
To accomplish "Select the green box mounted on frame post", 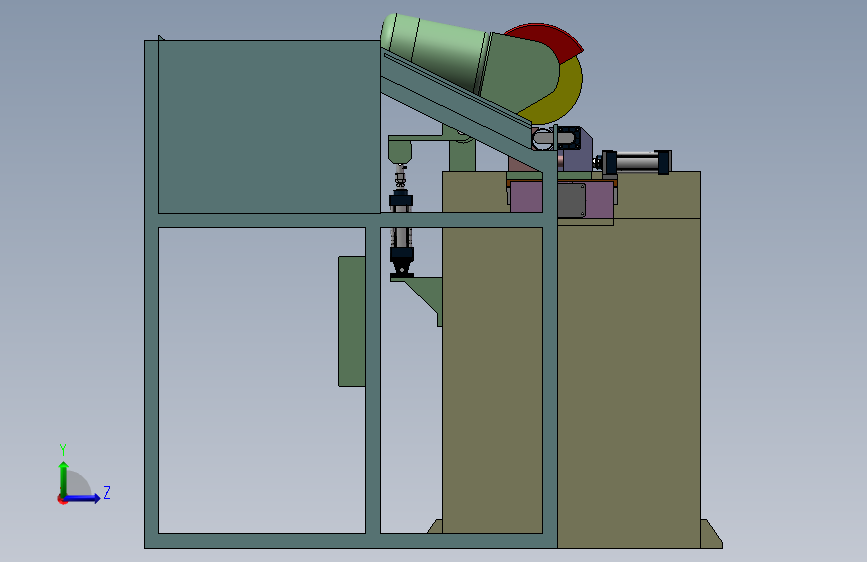I will tap(352, 321).
